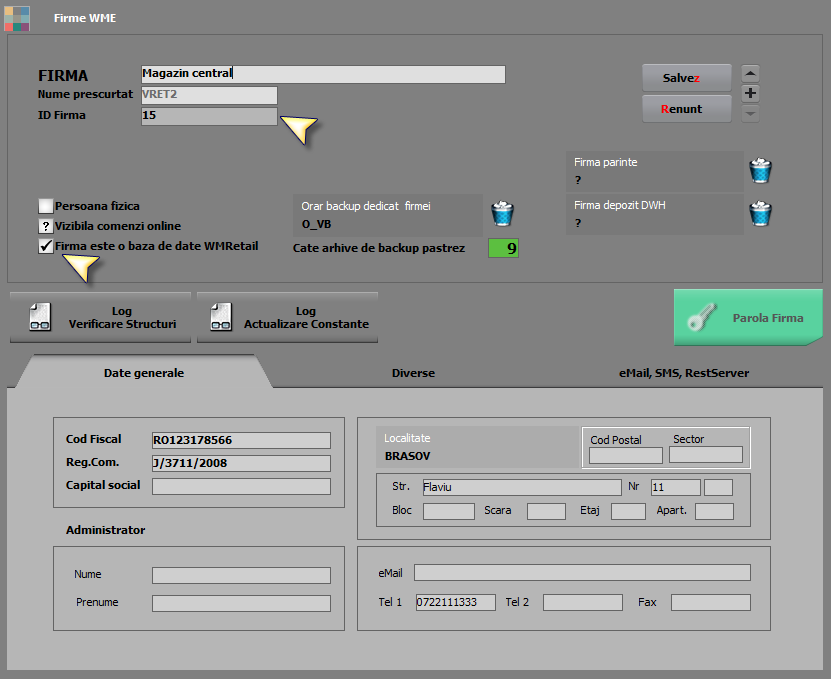Toggle the Vizibila comenzi online checkbox
The height and width of the screenshot is (679, 831).
46,226
